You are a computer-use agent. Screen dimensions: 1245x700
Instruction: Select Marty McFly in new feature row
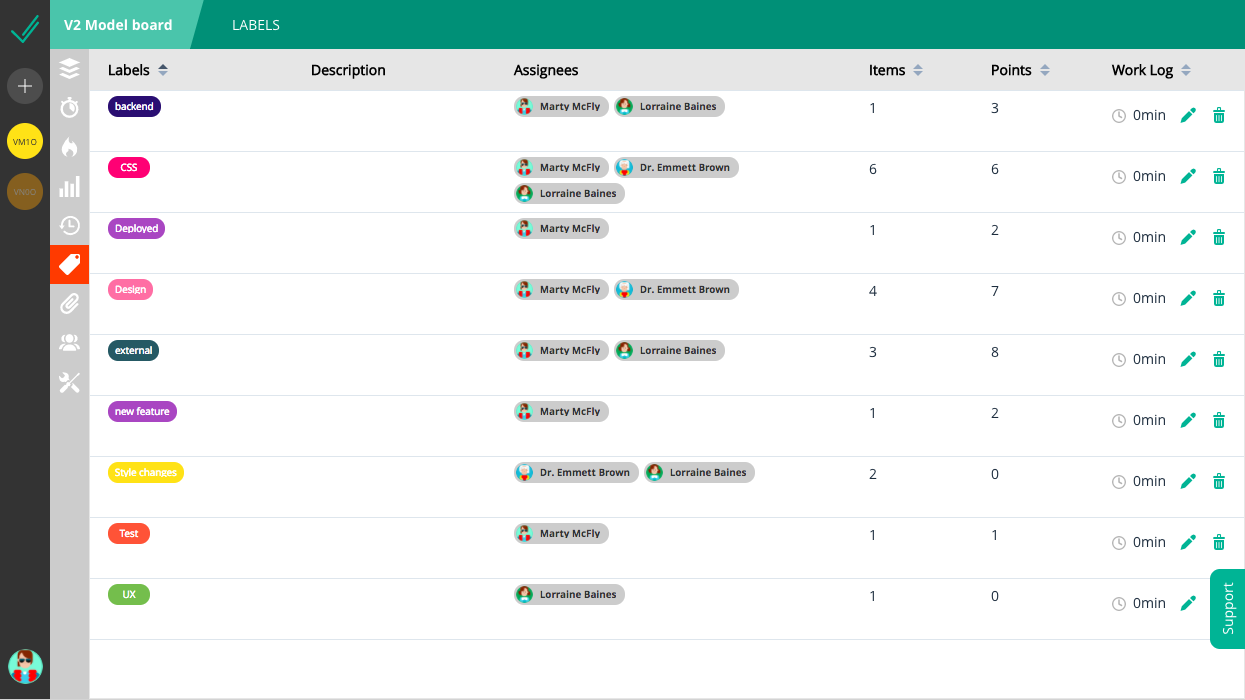(561, 411)
